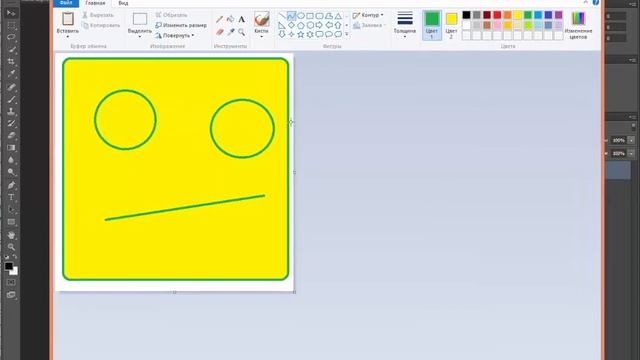
Task: Select the Magnifier tool in Paint
Action: 242,32
